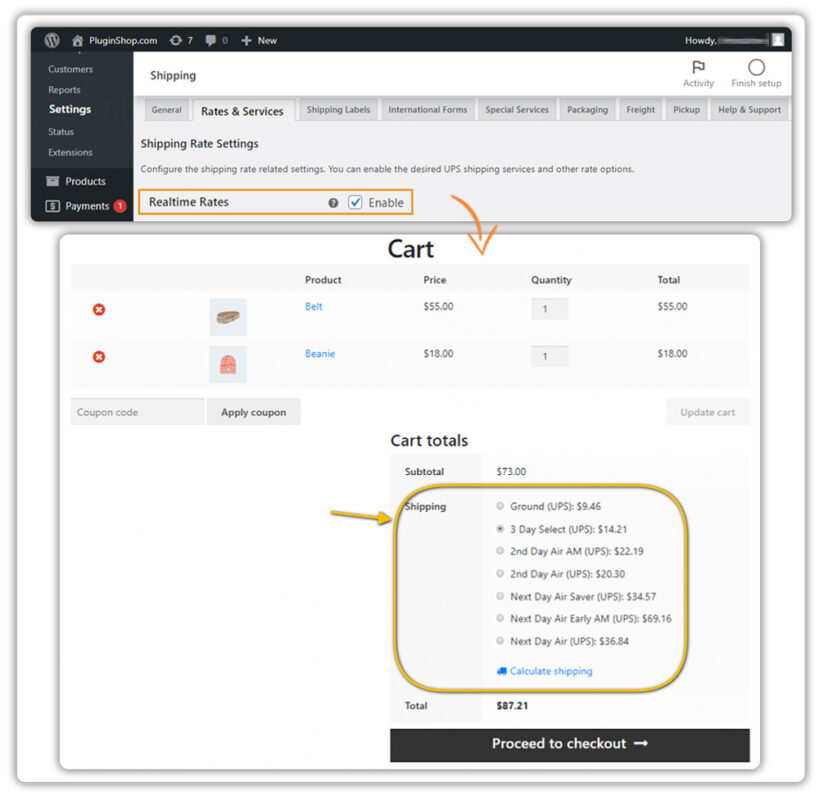Click the plus icon for New

pos(247,40)
